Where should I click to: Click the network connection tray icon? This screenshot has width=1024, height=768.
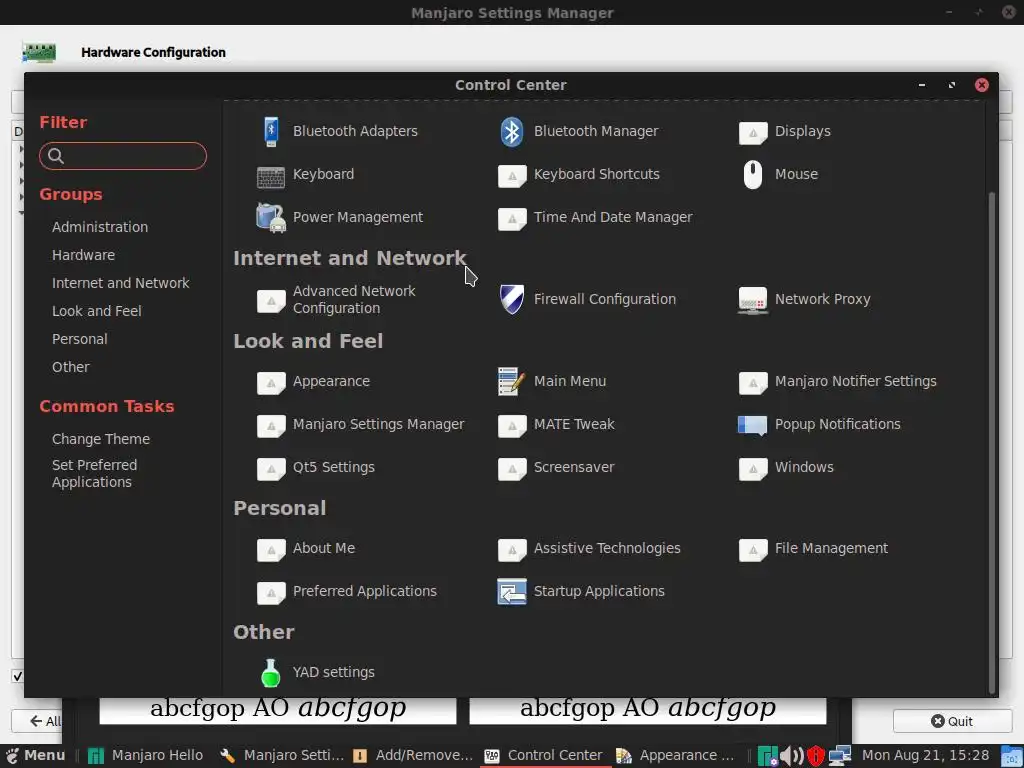click(x=840, y=756)
